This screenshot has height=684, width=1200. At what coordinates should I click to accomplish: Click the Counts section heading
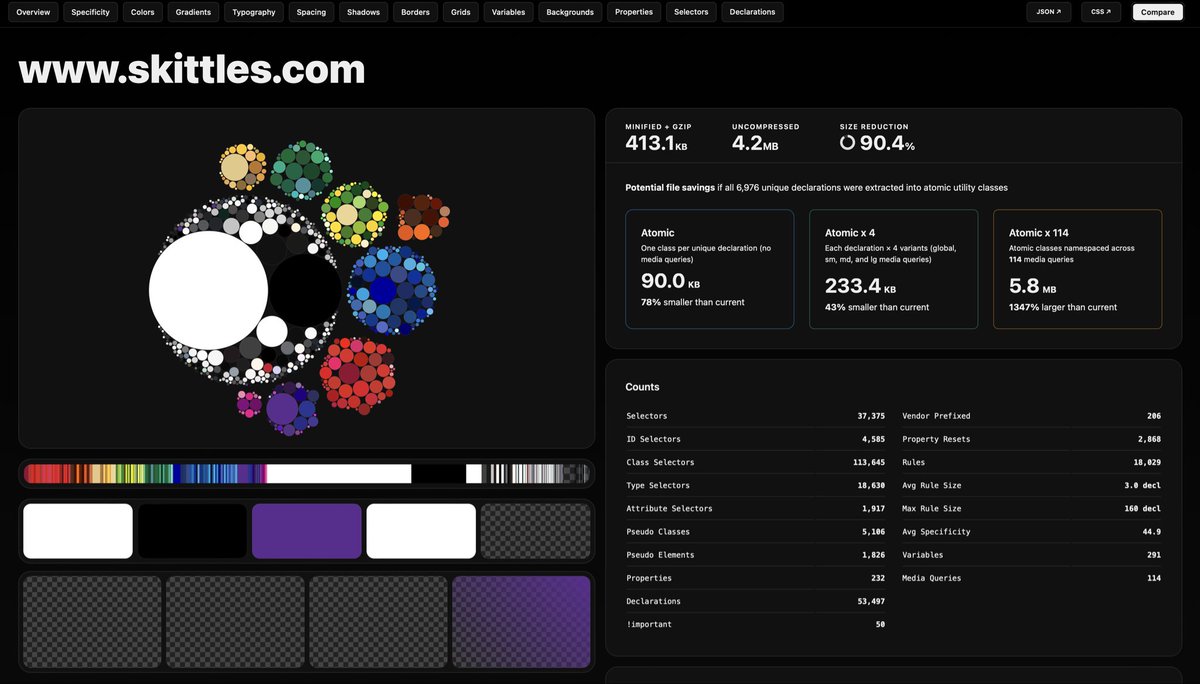[642, 387]
